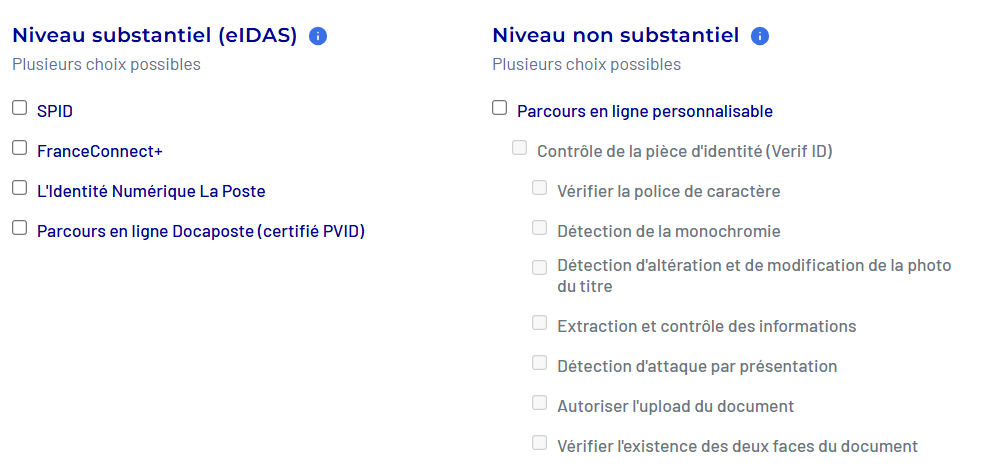Check Vérifier l'existence des deux faces
Screen dimensions: 986x467
click(540, 443)
